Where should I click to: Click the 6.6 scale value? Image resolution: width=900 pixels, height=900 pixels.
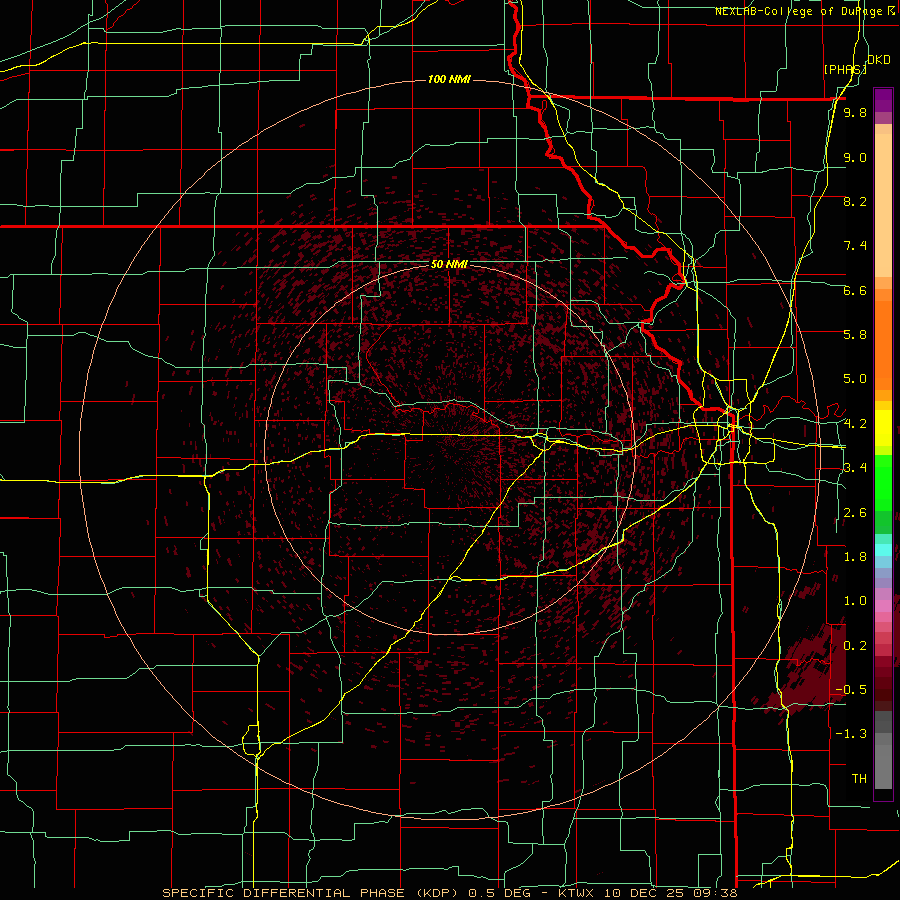click(x=855, y=290)
